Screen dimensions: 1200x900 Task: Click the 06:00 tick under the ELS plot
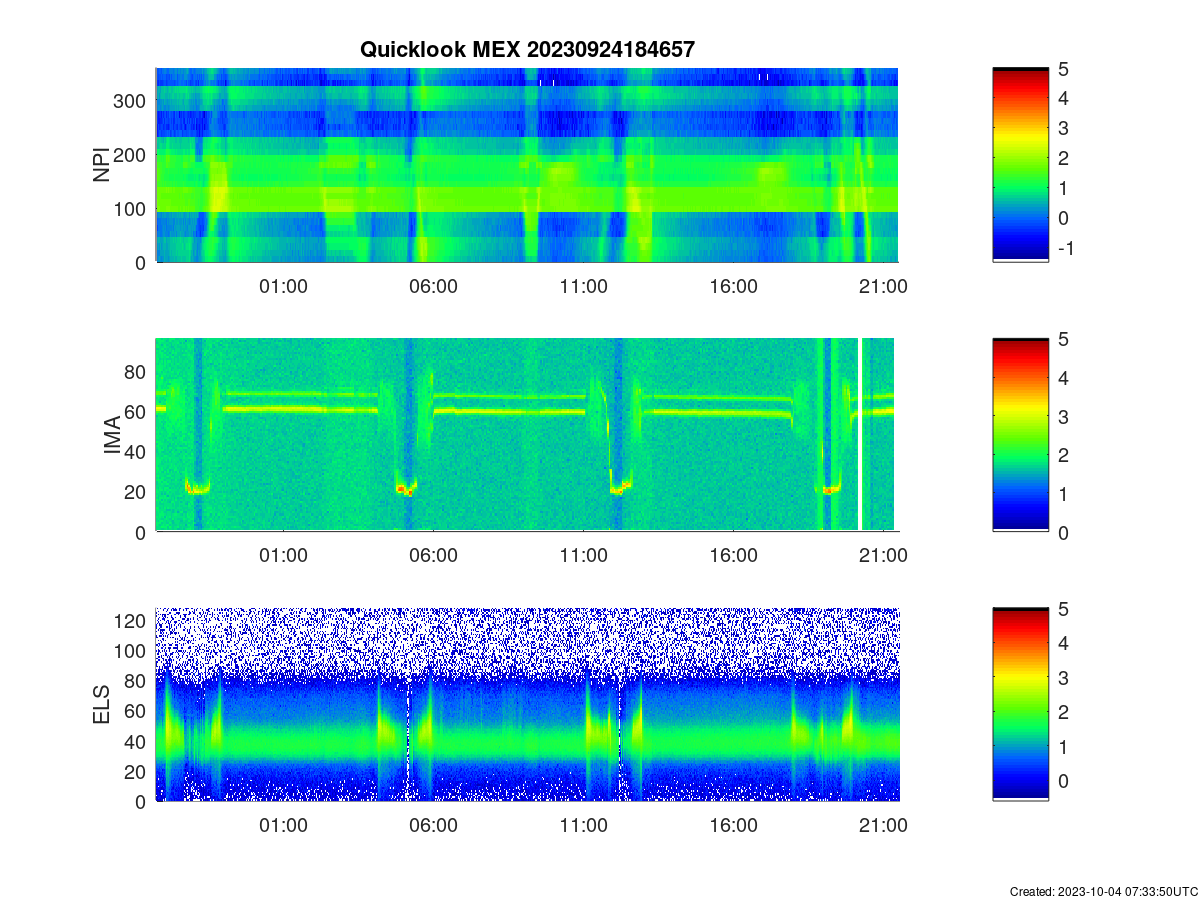(433, 826)
